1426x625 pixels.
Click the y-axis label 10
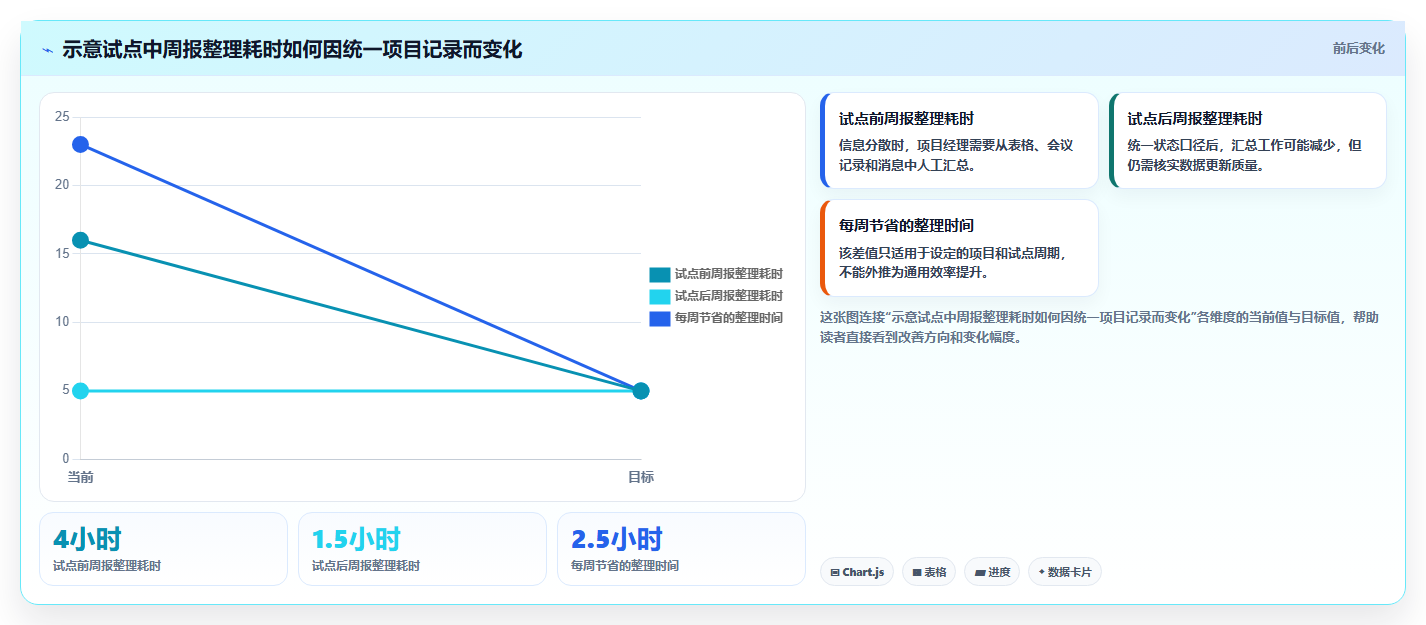pos(62,322)
